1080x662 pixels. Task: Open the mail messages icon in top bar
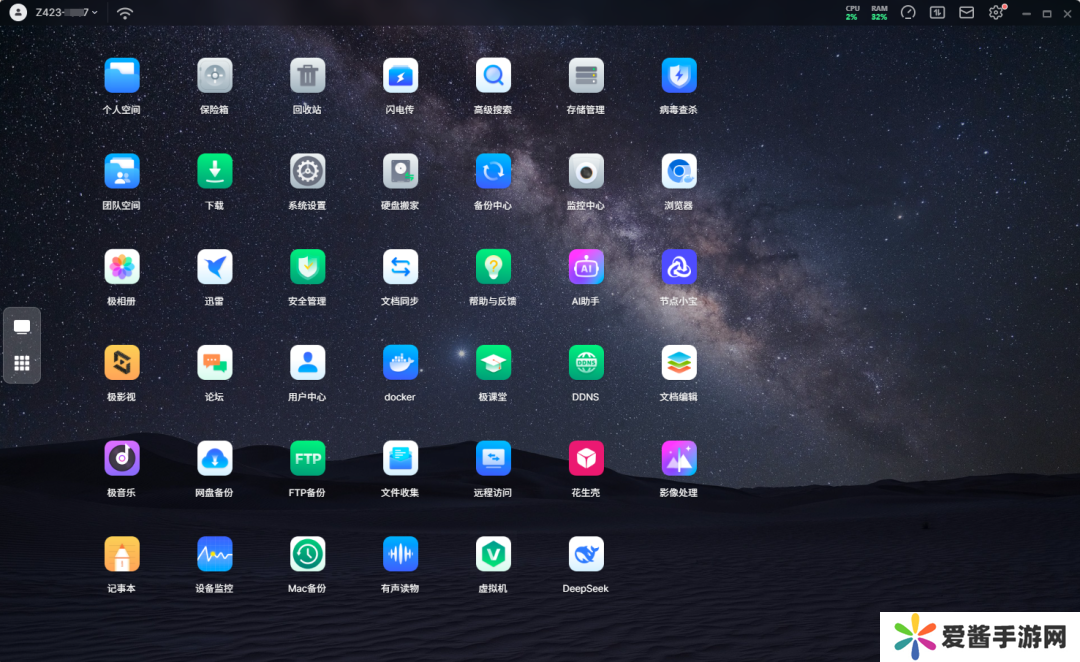click(x=966, y=13)
